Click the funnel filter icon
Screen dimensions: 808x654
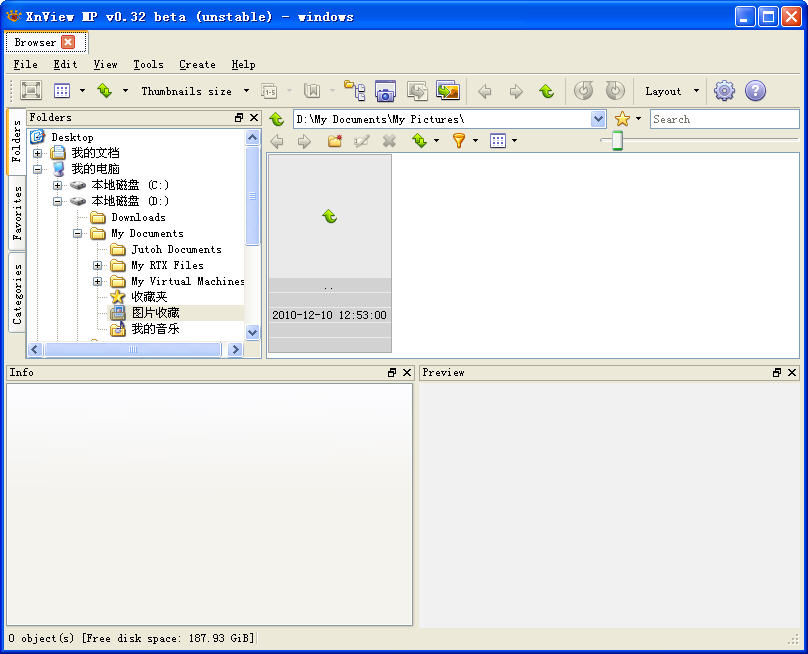pyautogui.click(x=459, y=141)
